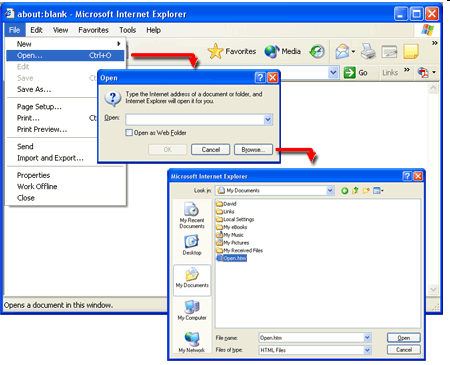The height and width of the screenshot is (365, 450).
Task: Click the Windows flag logo
Action: [x=427, y=30]
